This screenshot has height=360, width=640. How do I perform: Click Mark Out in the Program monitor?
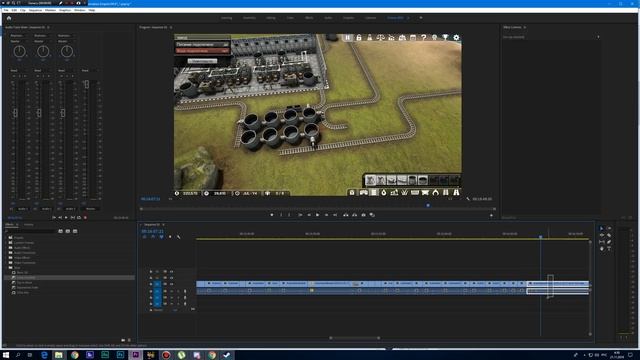(290, 215)
